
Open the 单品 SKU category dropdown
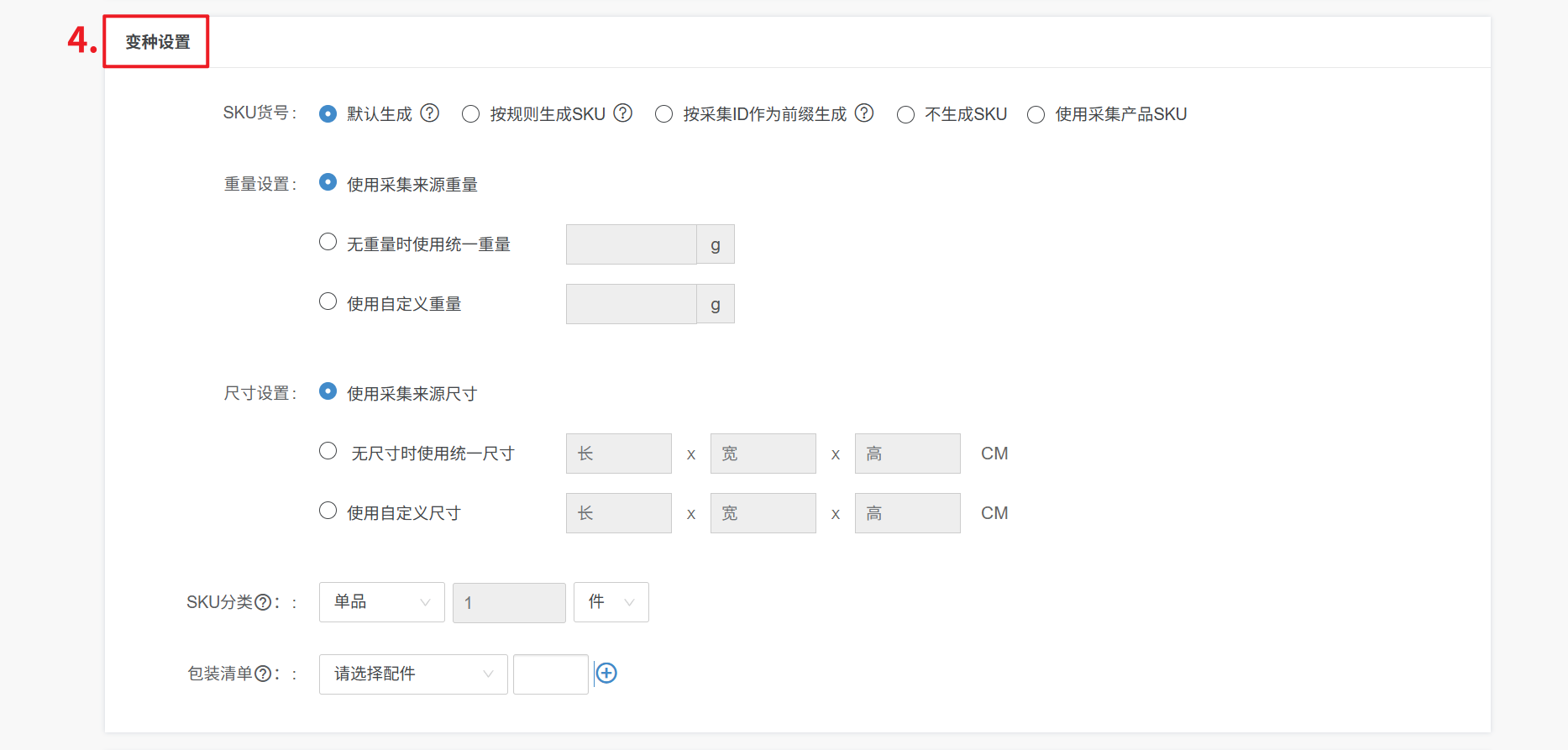click(381, 602)
